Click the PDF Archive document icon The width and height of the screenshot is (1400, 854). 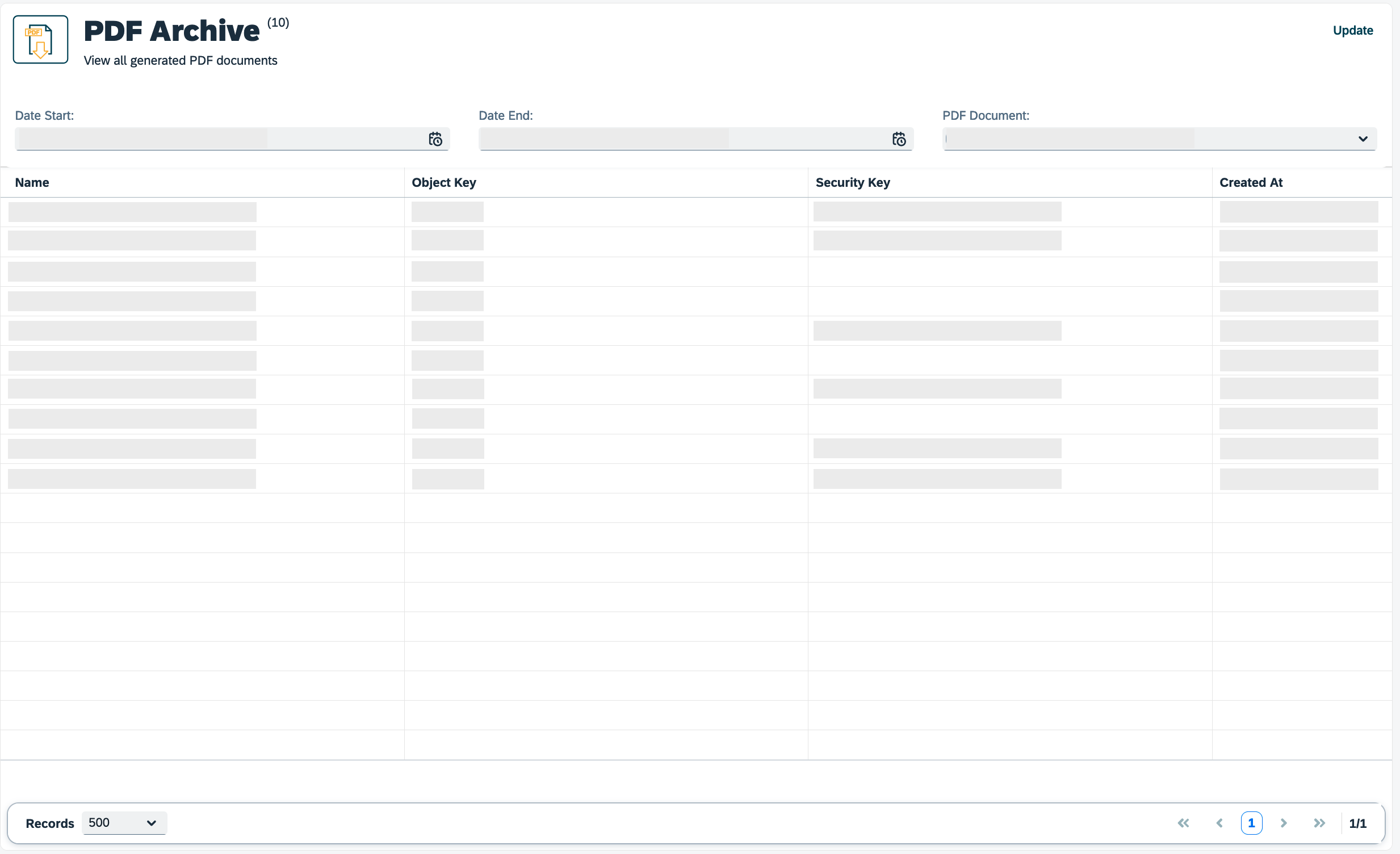(40, 40)
